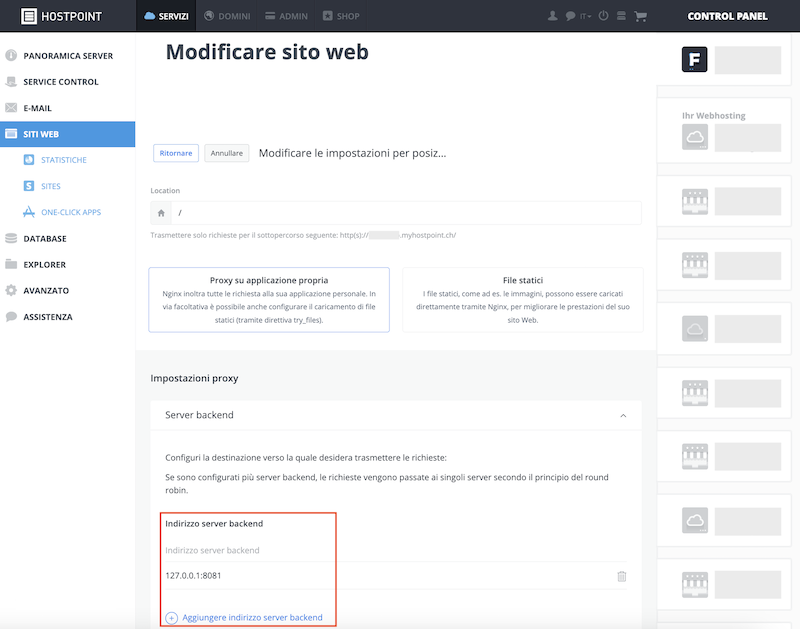Collapse the Server backend section

click(x=623, y=415)
